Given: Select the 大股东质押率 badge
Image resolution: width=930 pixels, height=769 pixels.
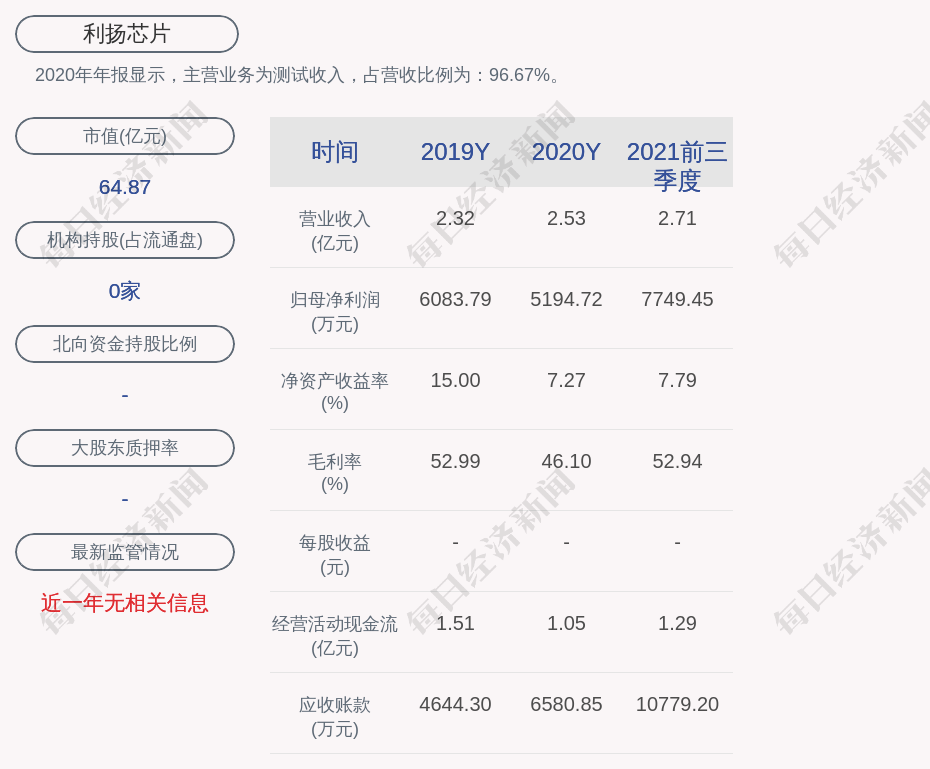Looking at the screenshot, I should [125, 448].
